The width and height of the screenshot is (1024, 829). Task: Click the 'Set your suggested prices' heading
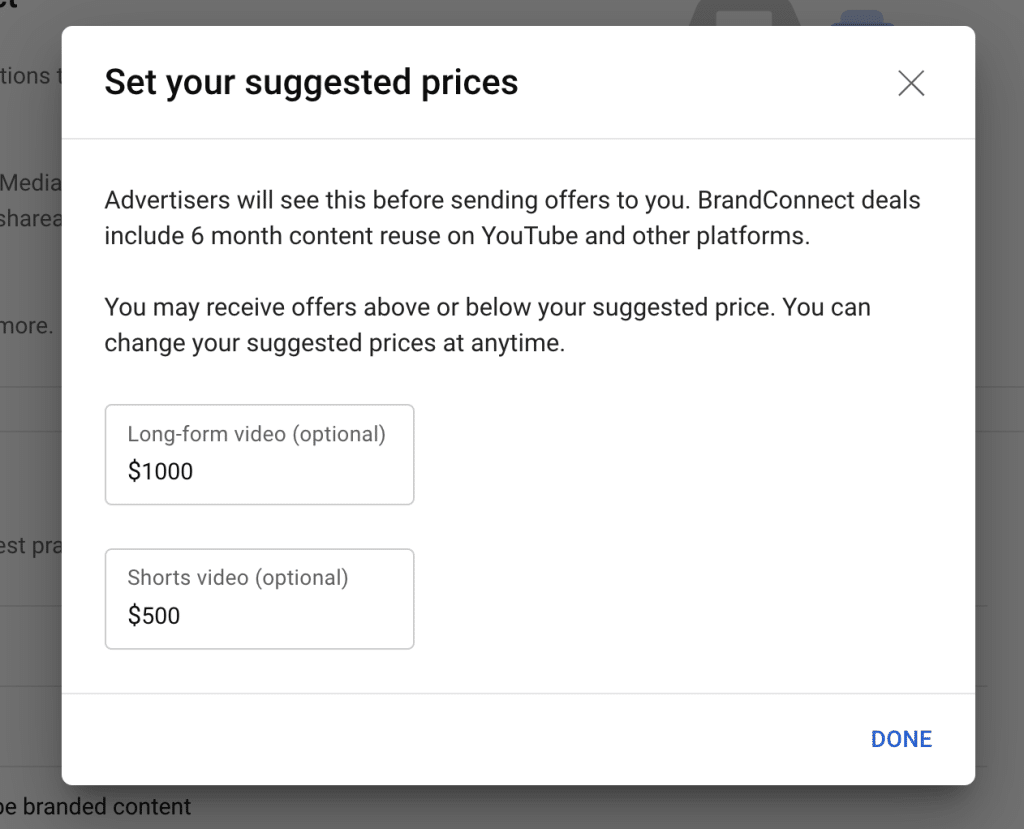click(311, 82)
